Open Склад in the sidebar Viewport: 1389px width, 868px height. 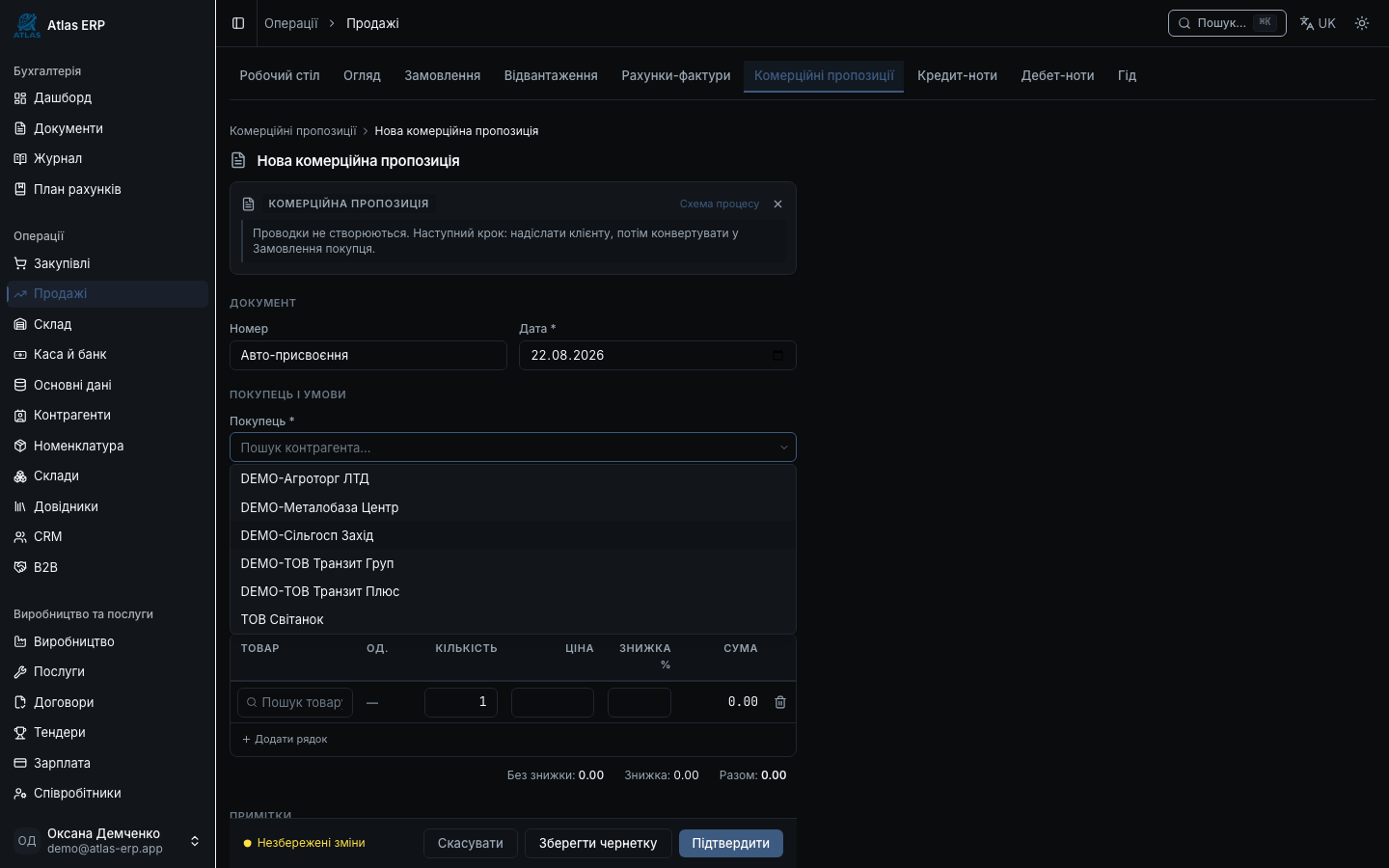click(x=107, y=324)
